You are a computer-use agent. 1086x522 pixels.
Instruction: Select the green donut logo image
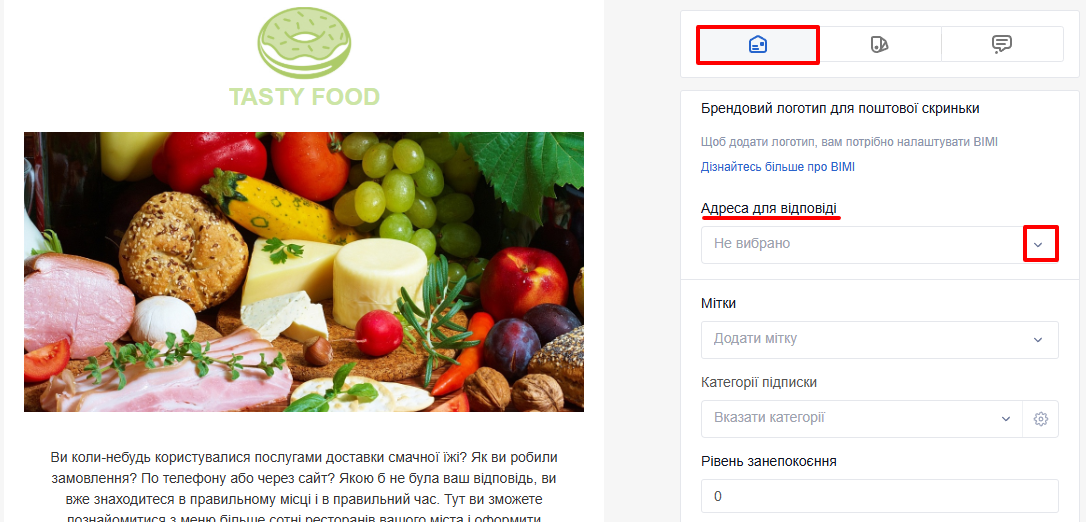click(304, 42)
